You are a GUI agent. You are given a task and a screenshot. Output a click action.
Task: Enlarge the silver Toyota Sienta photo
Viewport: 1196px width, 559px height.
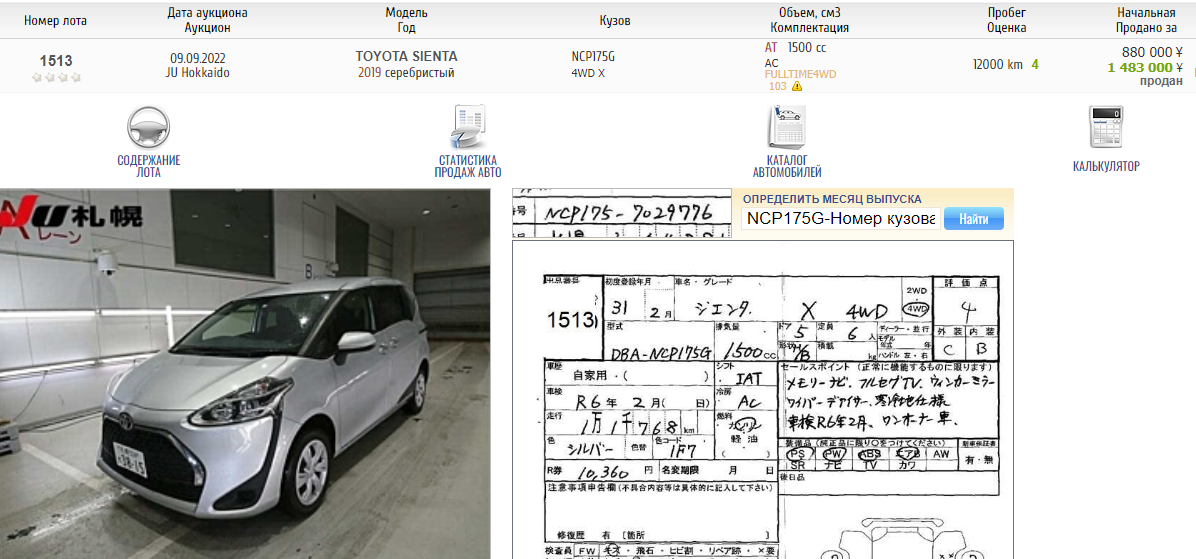point(245,374)
